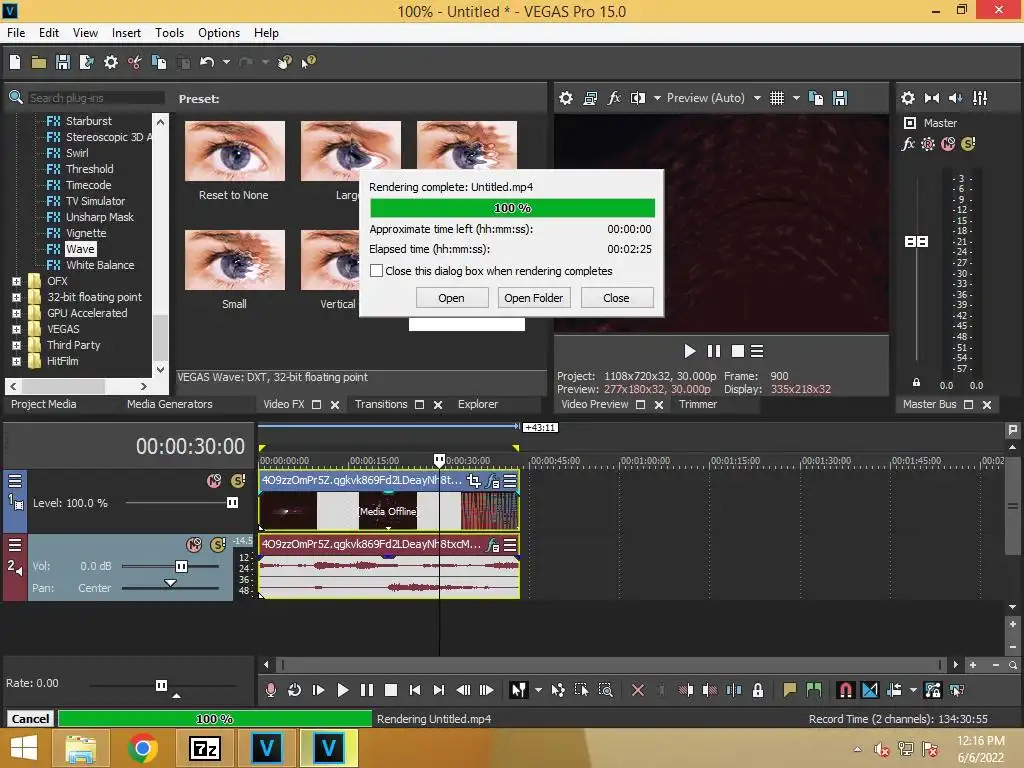This screenshot has width=1024, height=768.
Task: Click Search plug-ins field
Action: coord(95,98)
